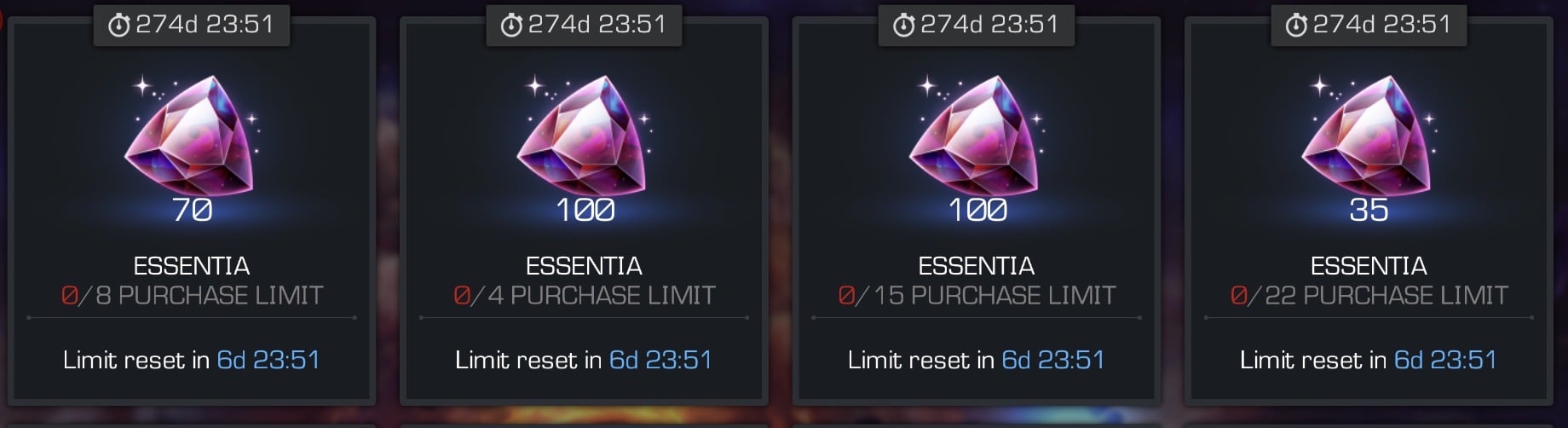Screen dimensions: 1568x428
Task: Tap the Essentia crystal with 0/4 purchase limit
Action: [x=584, y=136]
